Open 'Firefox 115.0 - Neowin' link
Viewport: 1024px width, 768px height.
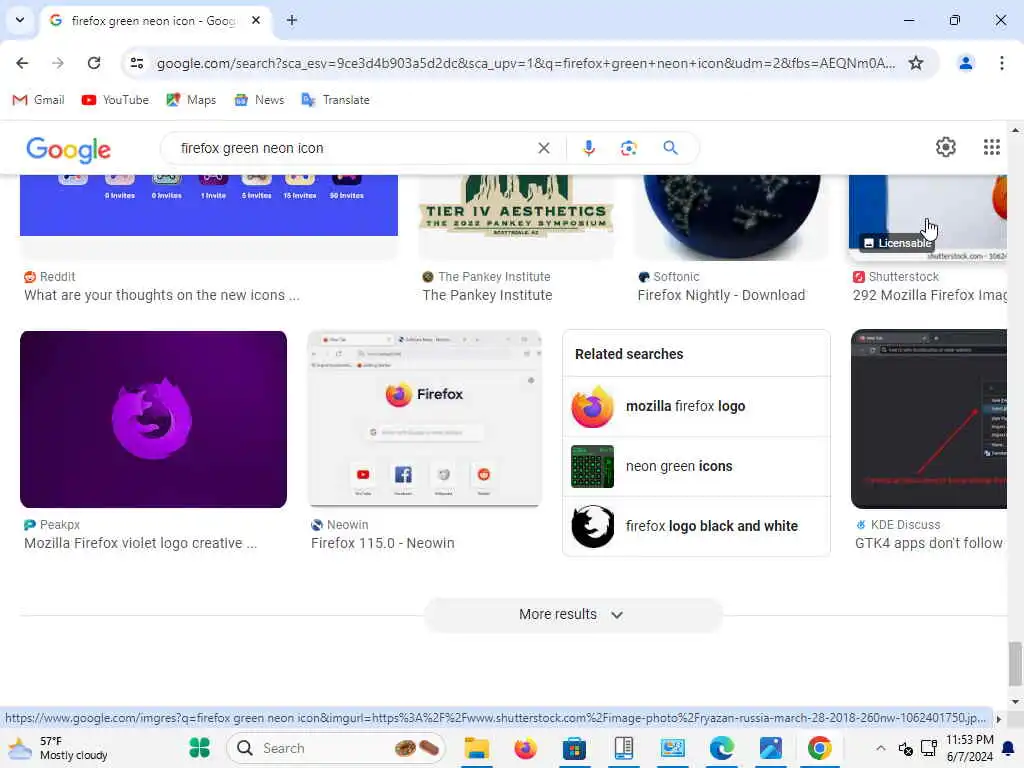click(383, 543)
